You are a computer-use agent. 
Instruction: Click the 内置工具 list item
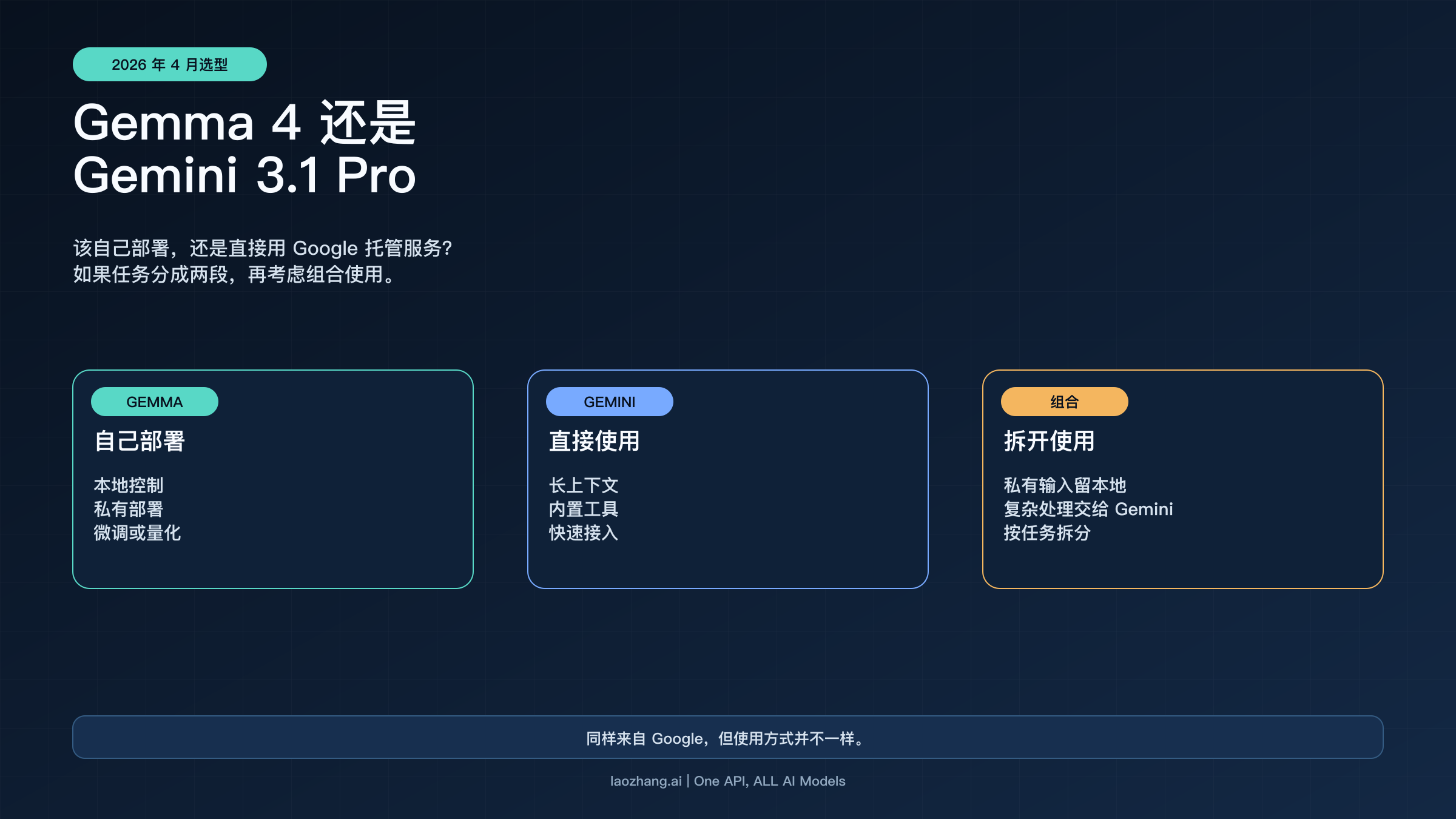tap(583, 509)
